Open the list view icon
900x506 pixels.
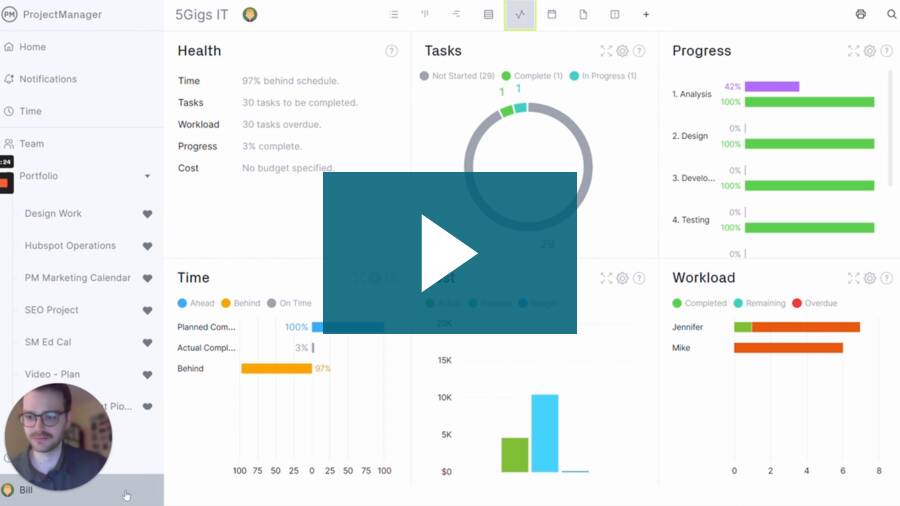[394, 14]
